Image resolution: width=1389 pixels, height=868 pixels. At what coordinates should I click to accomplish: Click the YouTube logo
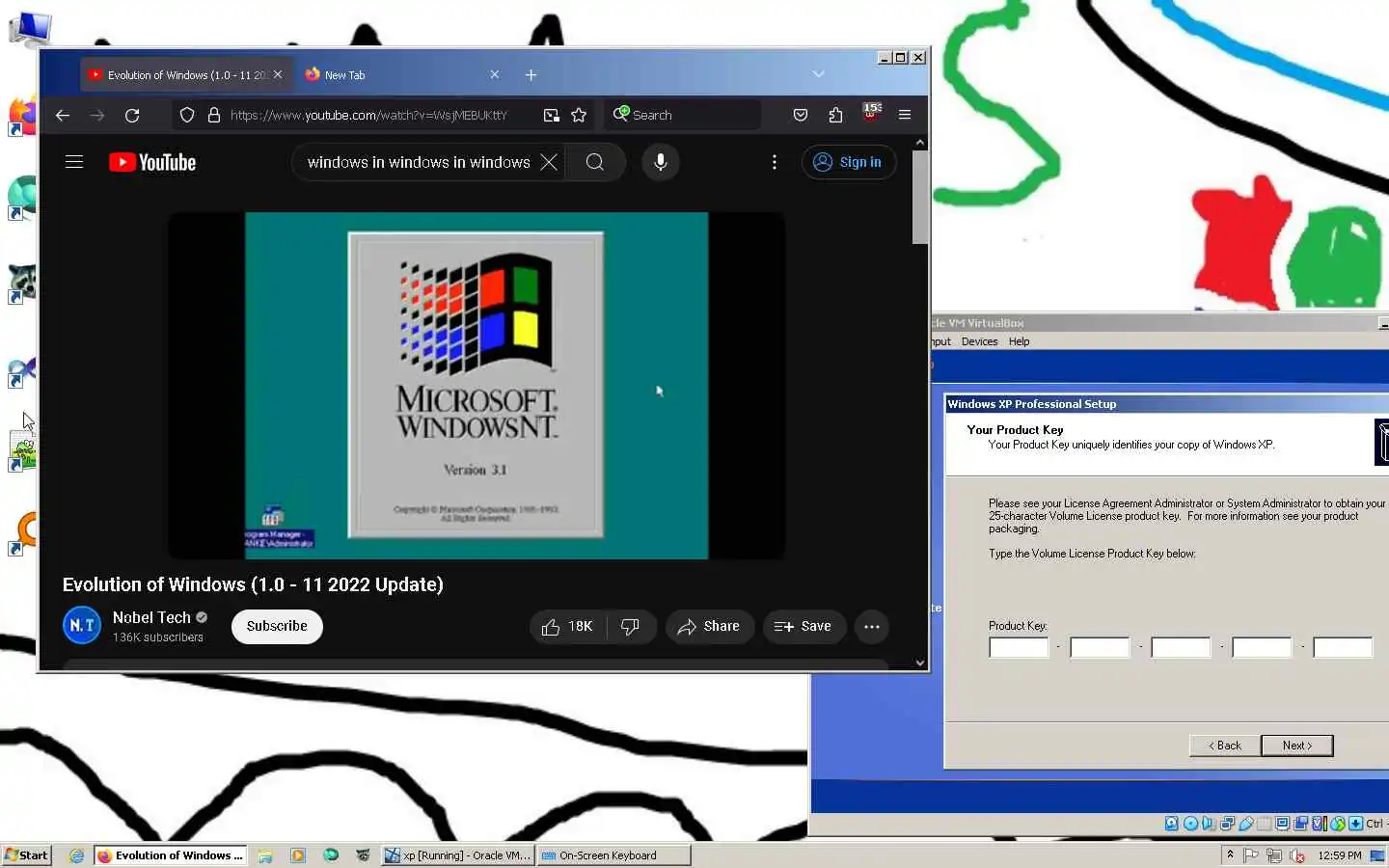click(x=152, y=162)
